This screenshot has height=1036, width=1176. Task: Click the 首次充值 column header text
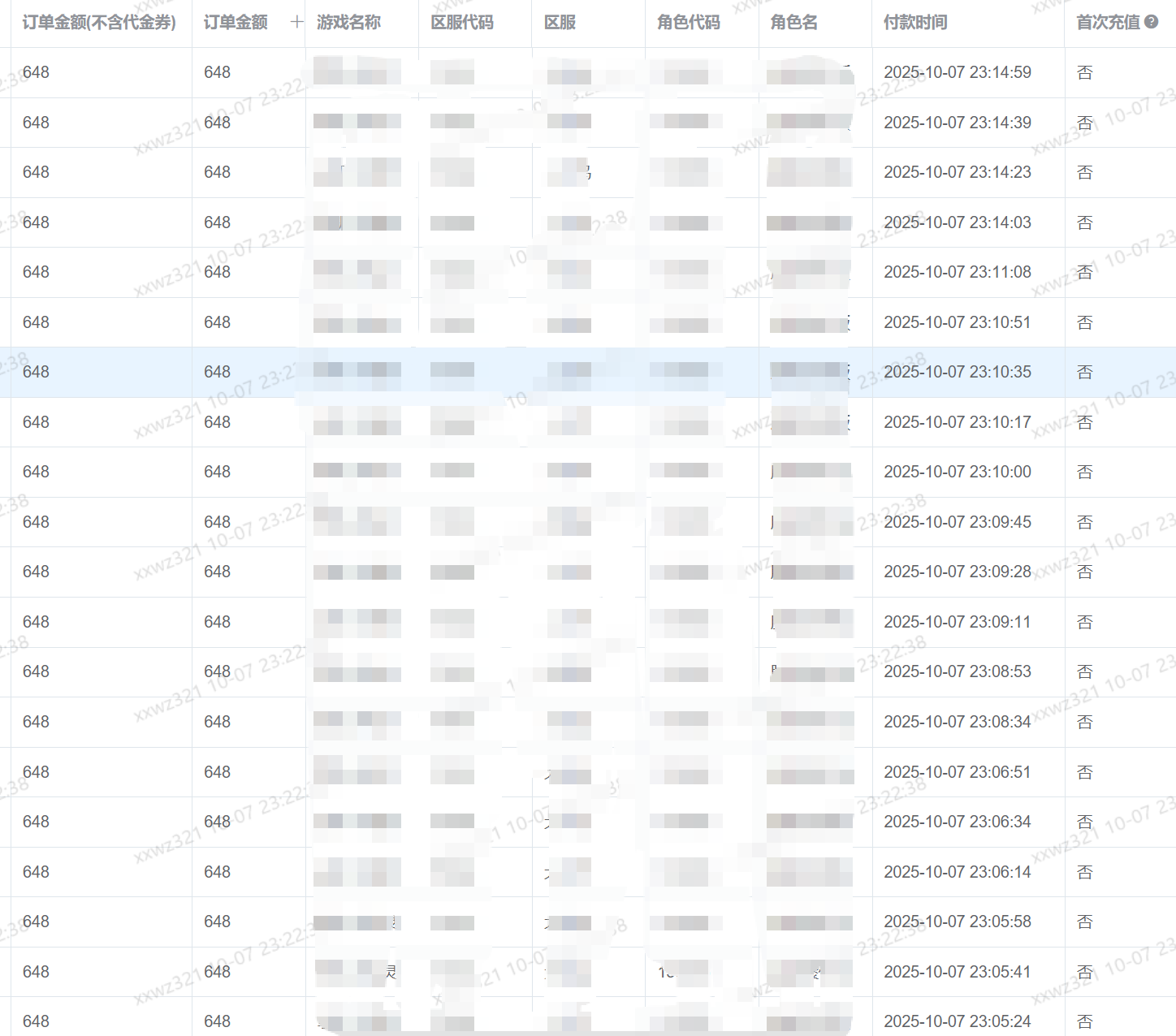click(x=1108, y=23)
